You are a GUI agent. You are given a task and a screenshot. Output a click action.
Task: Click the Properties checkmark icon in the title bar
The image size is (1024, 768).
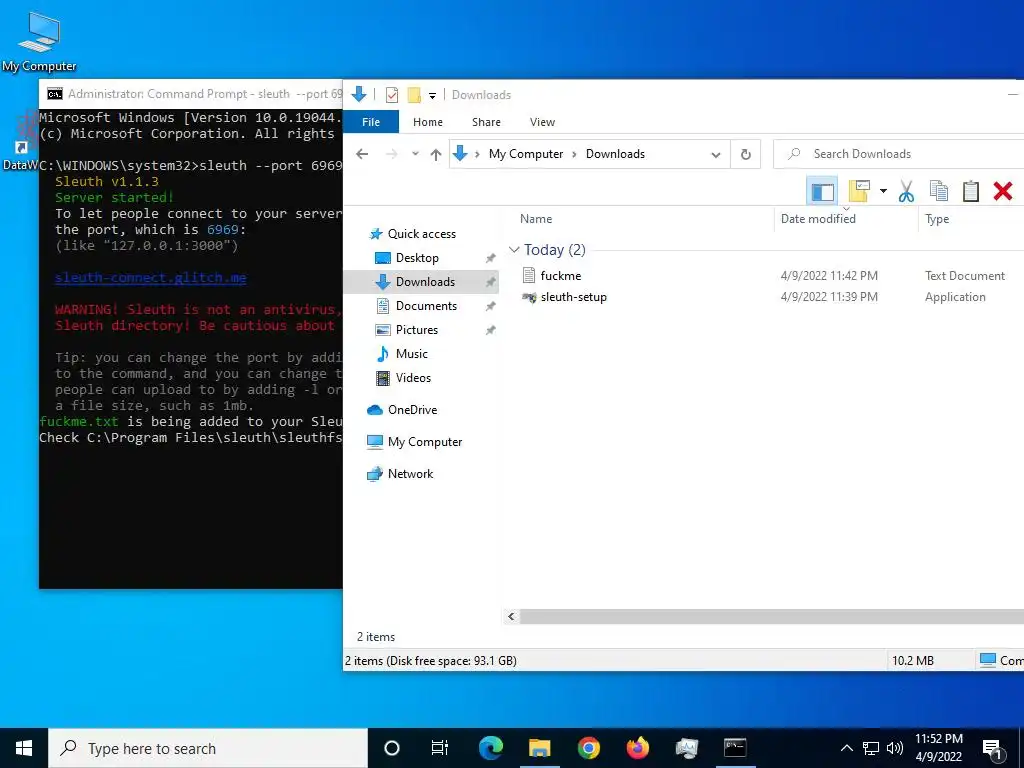pyautogui.click(x=392, y=95)
